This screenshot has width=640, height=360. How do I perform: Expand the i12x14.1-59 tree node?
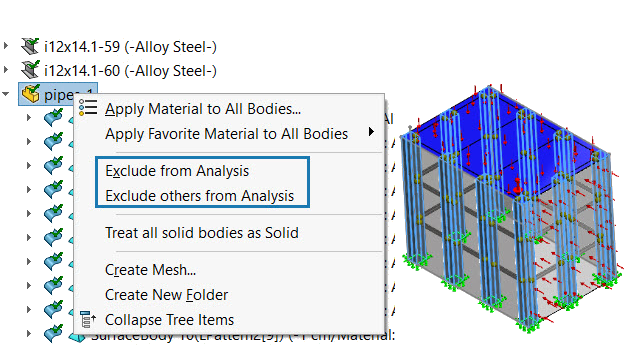coord(6,46)
